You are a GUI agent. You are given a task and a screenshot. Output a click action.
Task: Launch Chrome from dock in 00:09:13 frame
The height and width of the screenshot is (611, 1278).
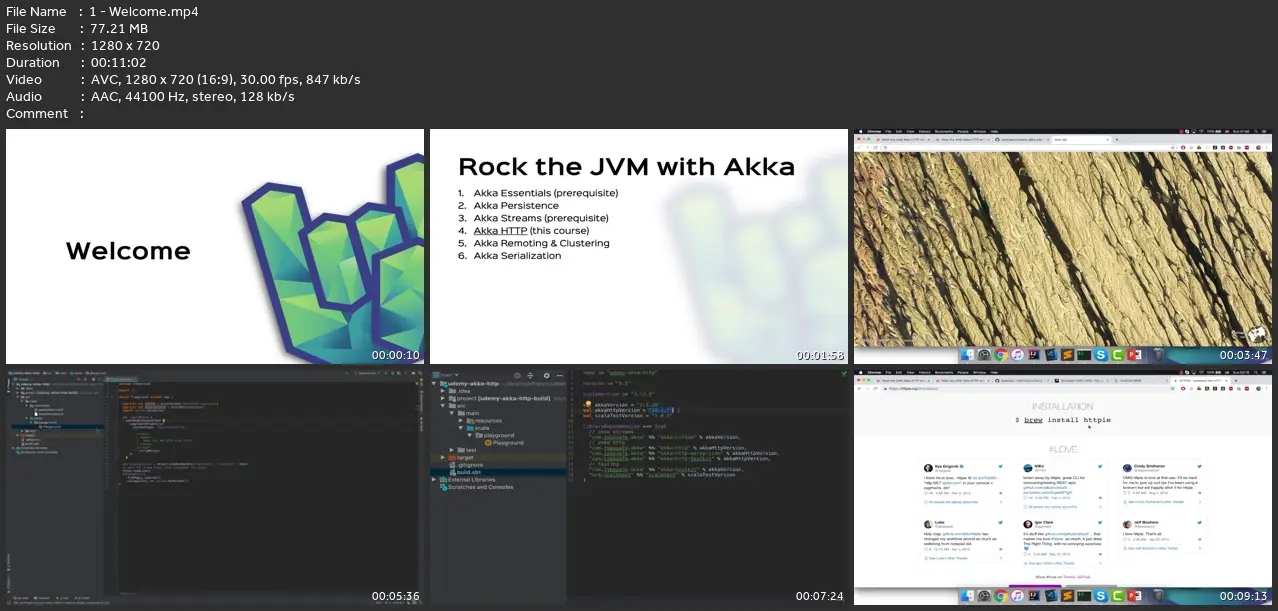1001,596
